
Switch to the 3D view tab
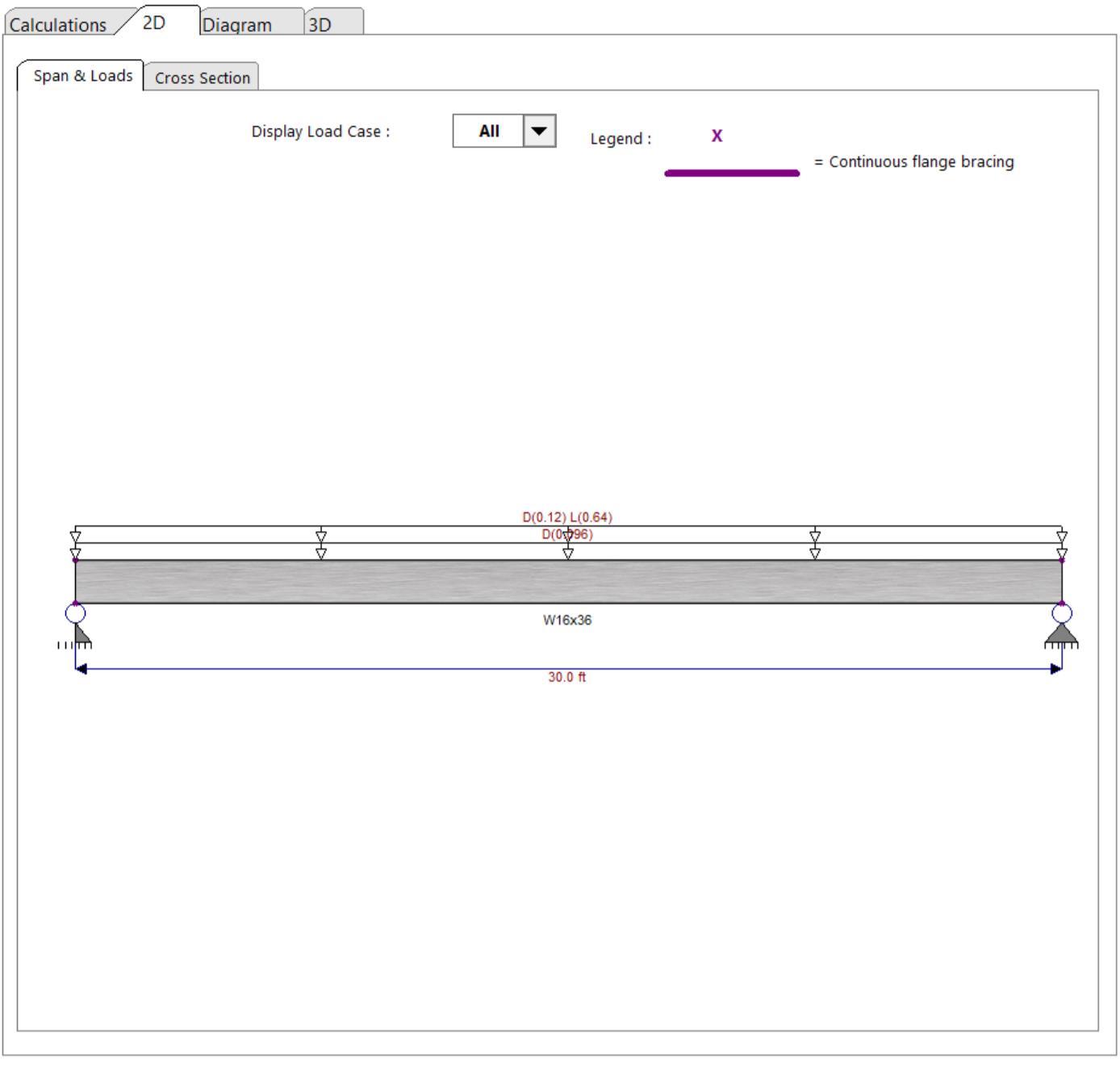[320, 23]
